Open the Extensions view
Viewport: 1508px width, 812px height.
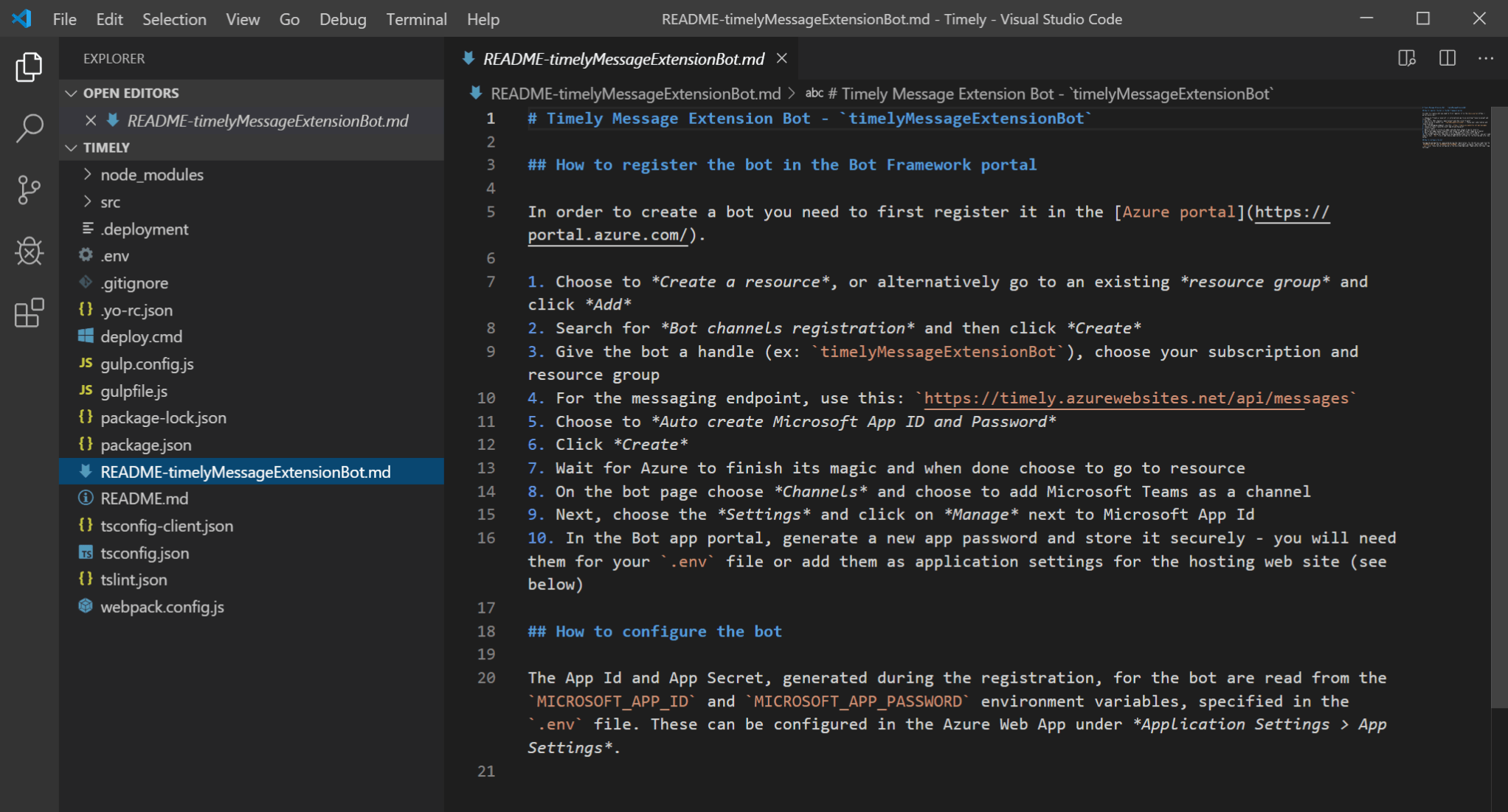[x=29, y=313]
